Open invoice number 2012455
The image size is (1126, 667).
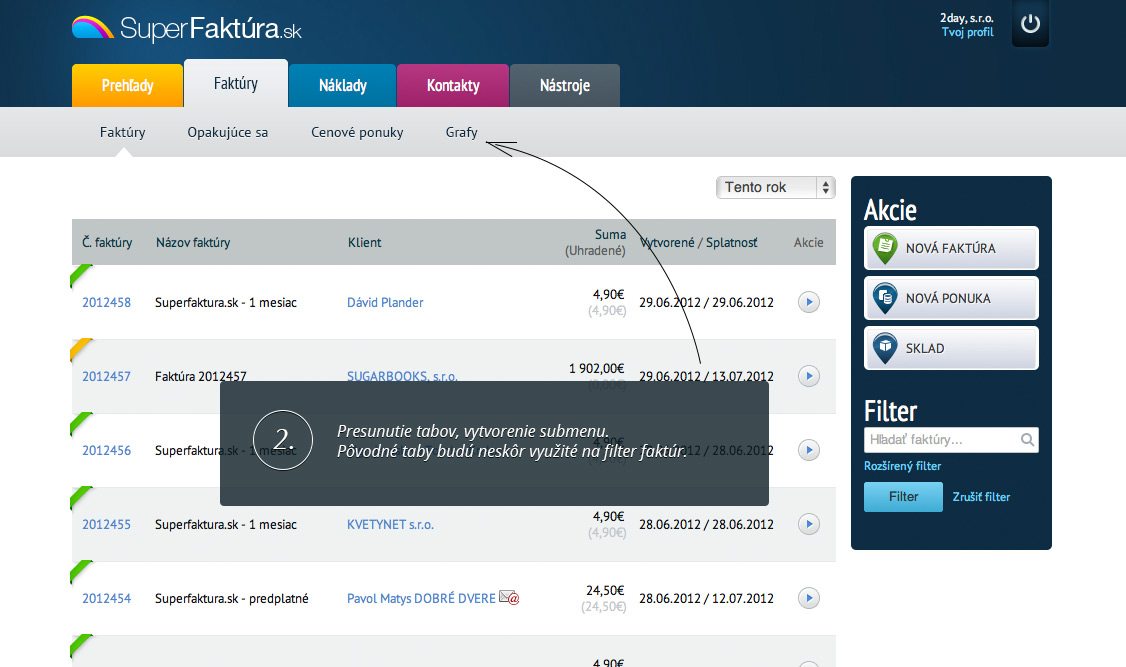coord(106,524)
